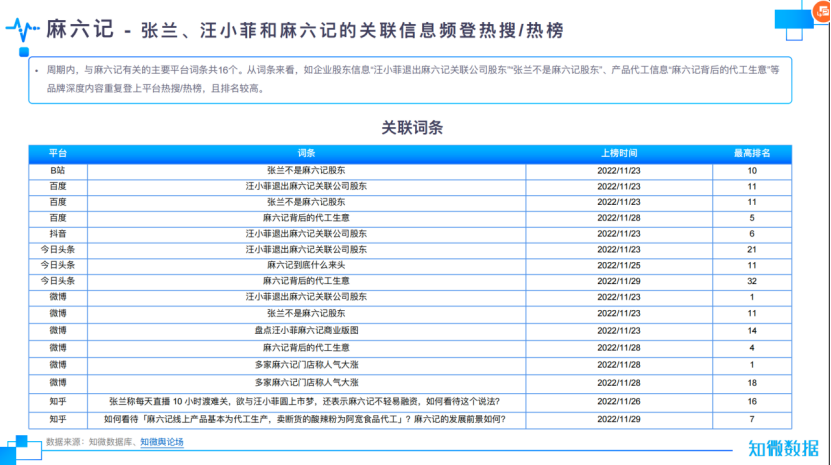
Task: Click the ranking value 21
Action: pos(752,249)
